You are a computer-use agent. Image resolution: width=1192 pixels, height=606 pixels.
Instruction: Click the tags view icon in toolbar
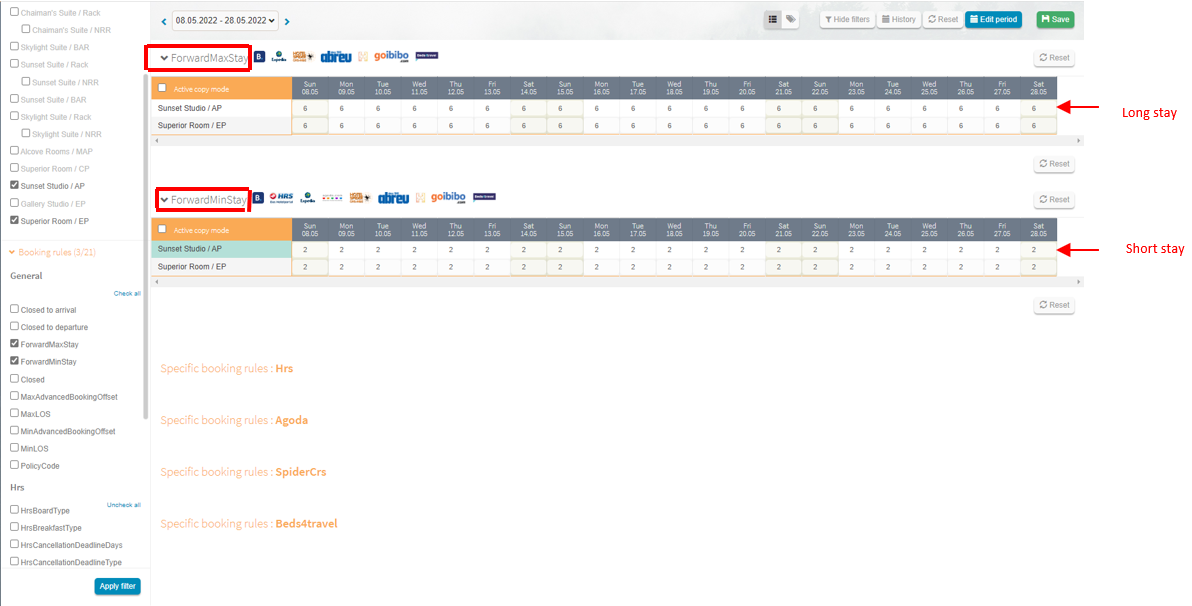[790, 19]
